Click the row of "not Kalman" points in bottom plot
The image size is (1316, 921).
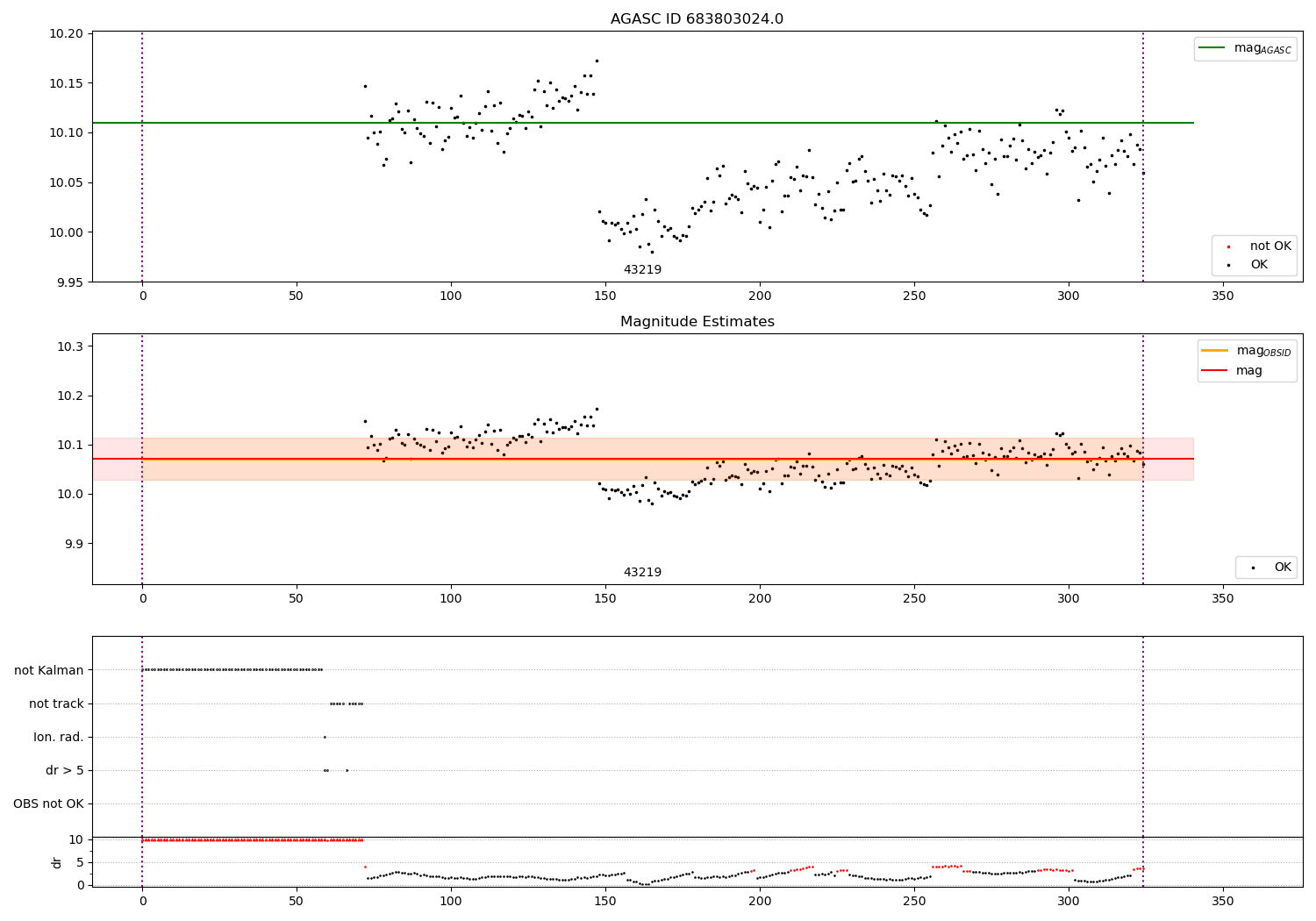pos(232,669)
